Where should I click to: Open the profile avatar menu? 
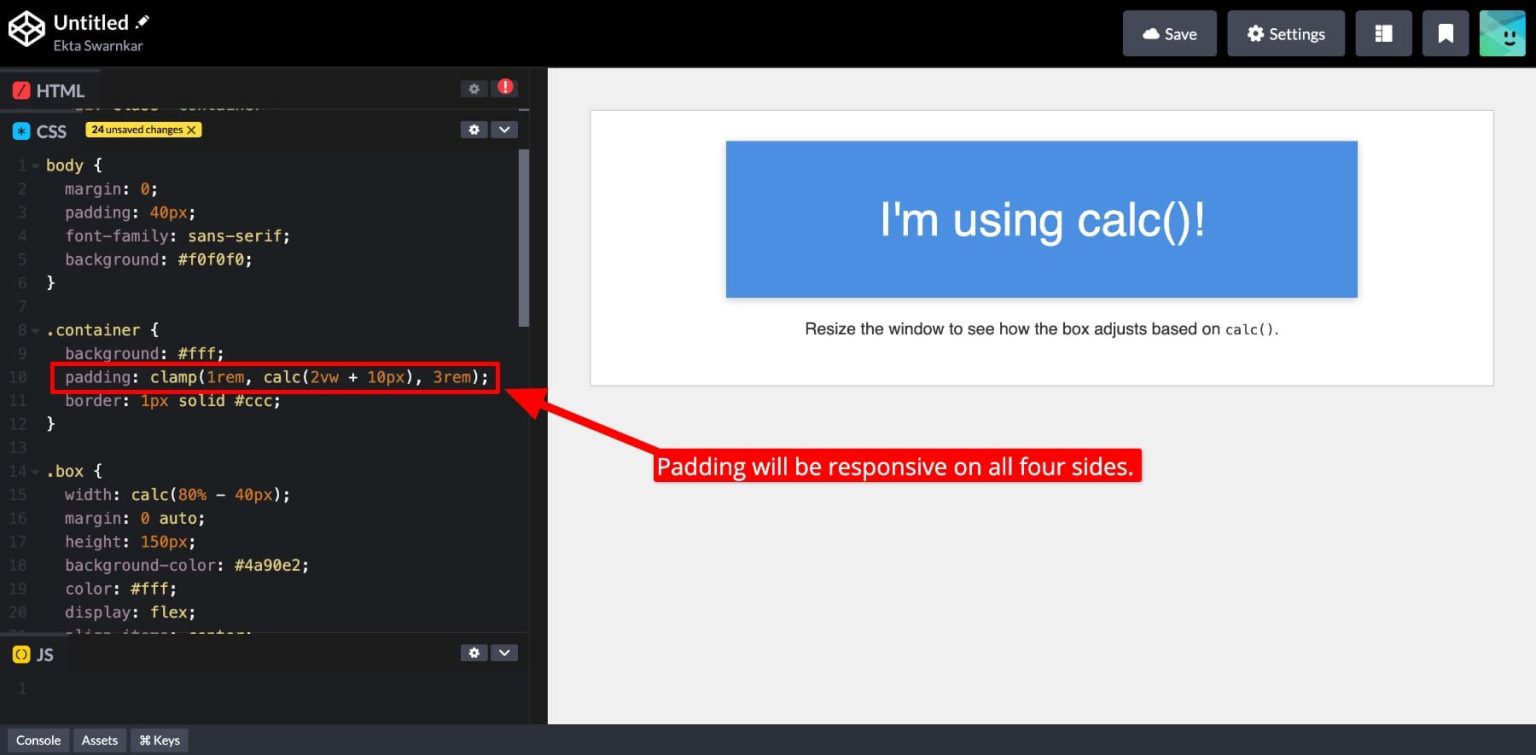pyautogui.click(x=1502, y=32)
